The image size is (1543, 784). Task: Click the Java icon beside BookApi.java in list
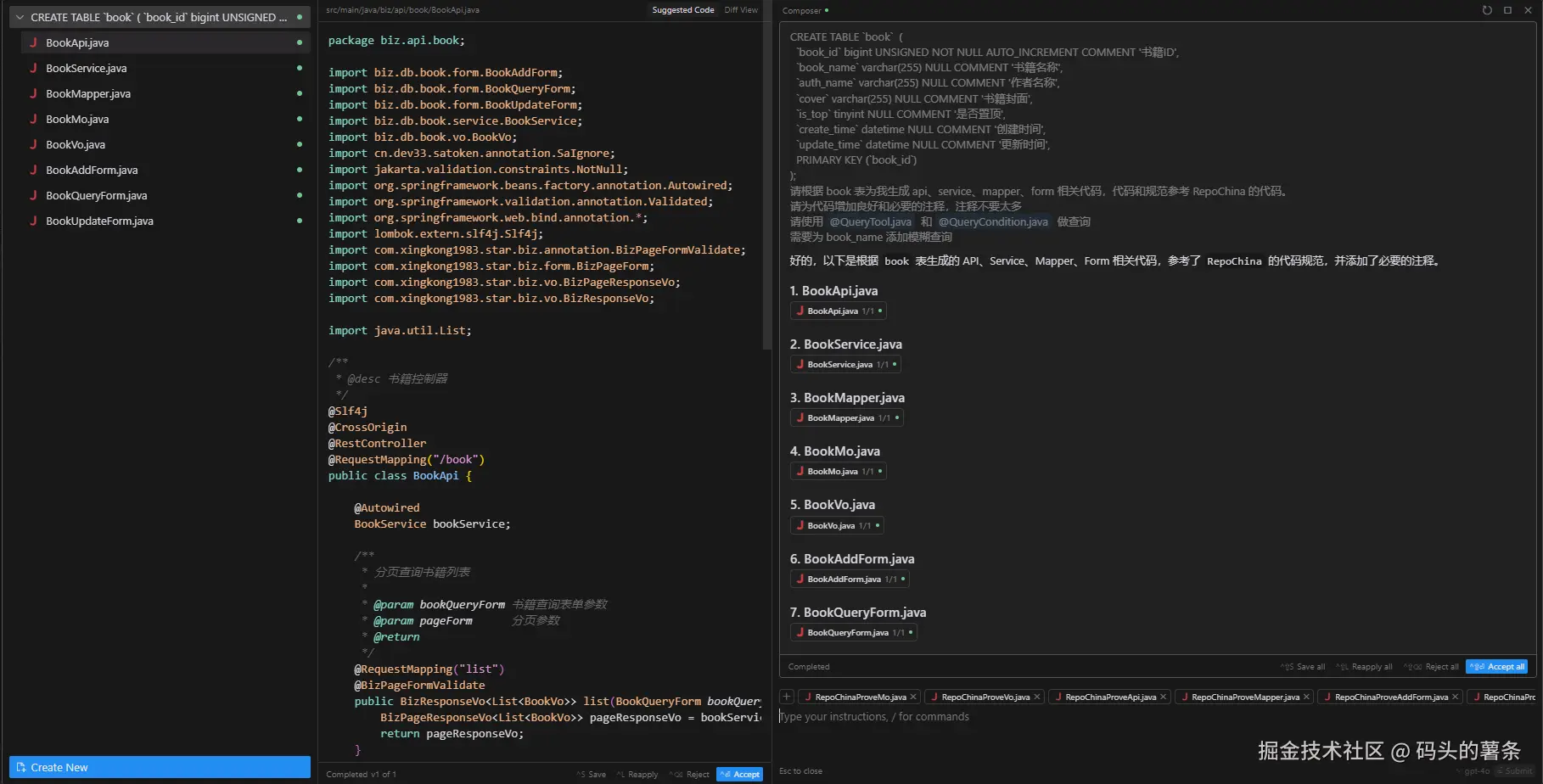pos(33,42)
